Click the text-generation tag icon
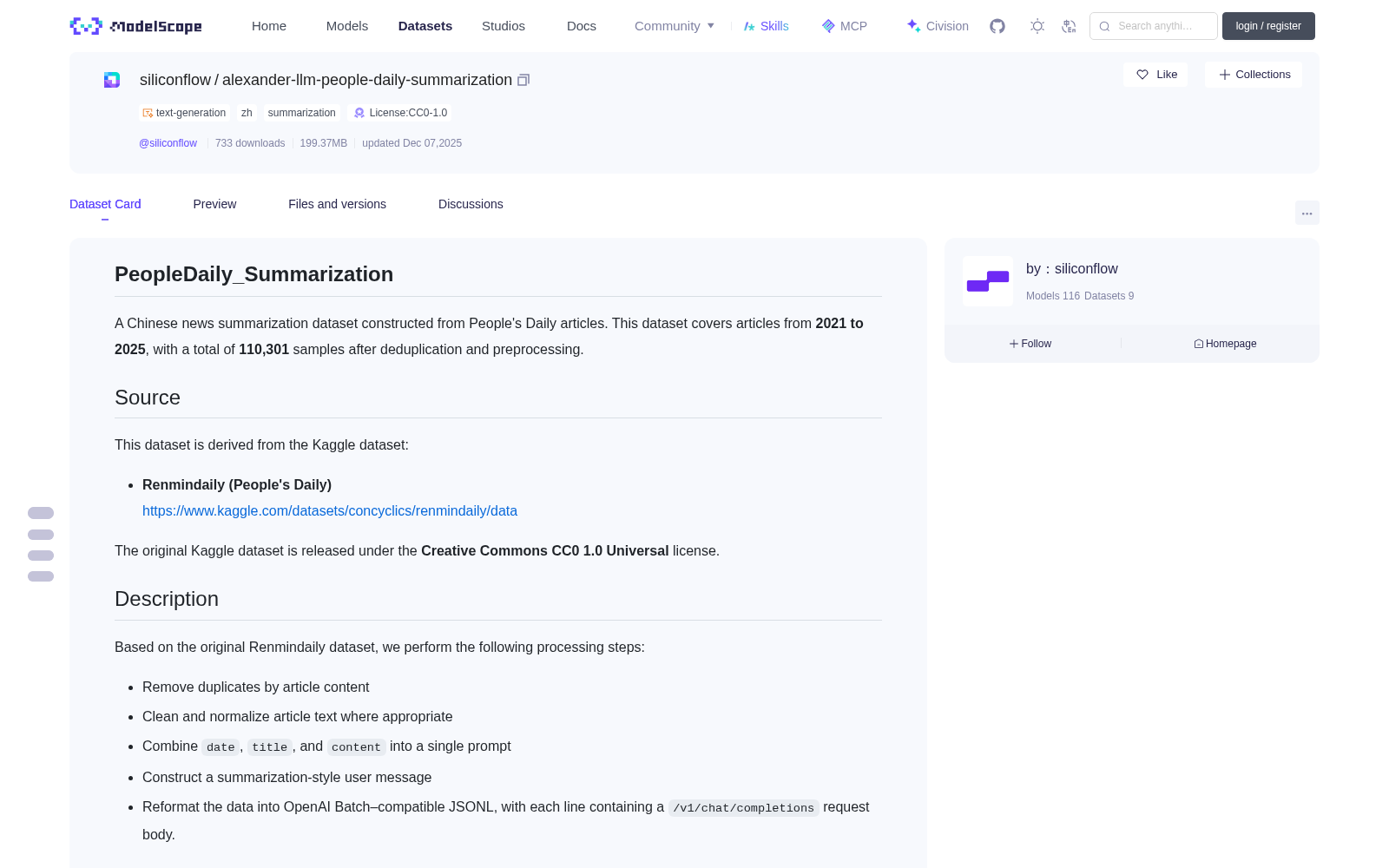The height and width of the screenshot is (868, 1389). [x=148, y=113]
